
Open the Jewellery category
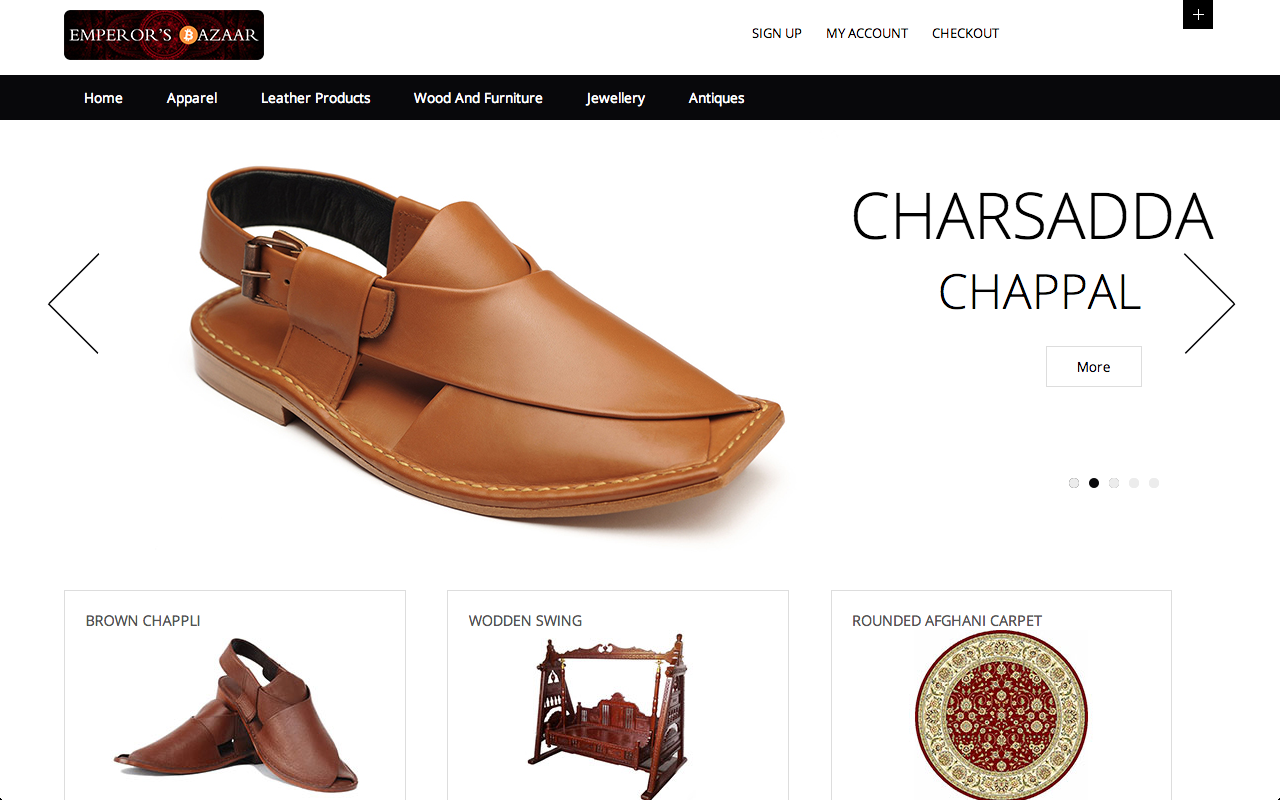point(616,98)
